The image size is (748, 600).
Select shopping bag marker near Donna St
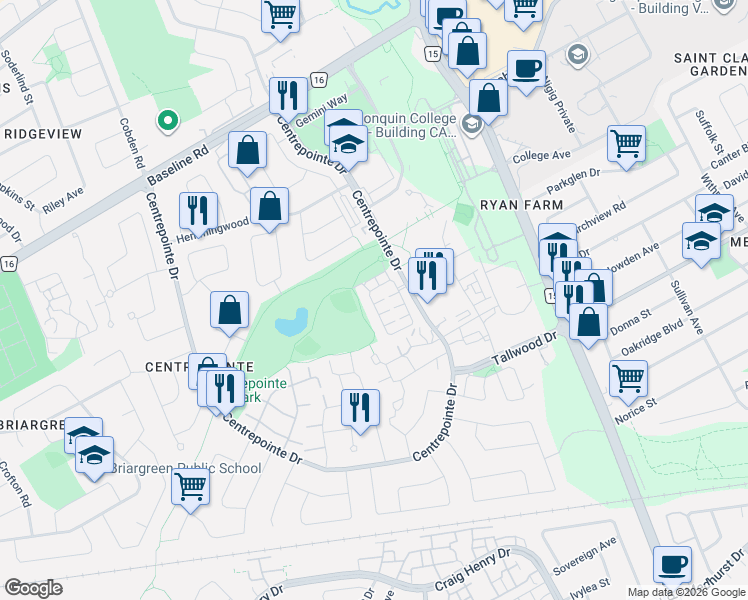tap(588, 326)
